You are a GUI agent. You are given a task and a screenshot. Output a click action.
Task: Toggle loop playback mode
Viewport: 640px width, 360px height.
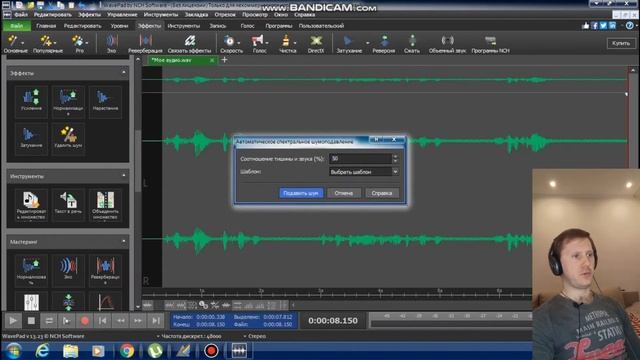coord(49,321)
